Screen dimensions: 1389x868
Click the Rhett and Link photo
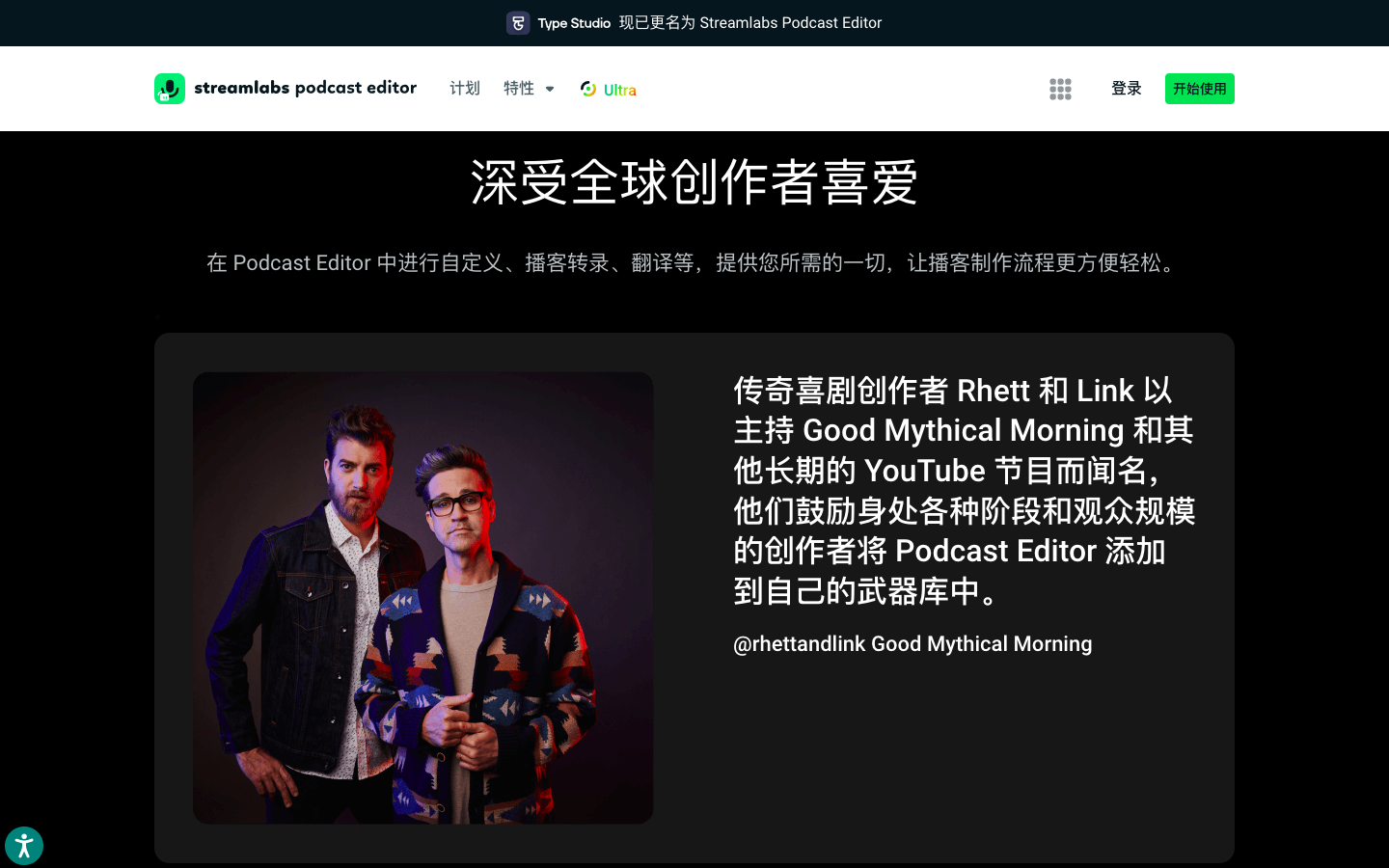coord(422,598)
